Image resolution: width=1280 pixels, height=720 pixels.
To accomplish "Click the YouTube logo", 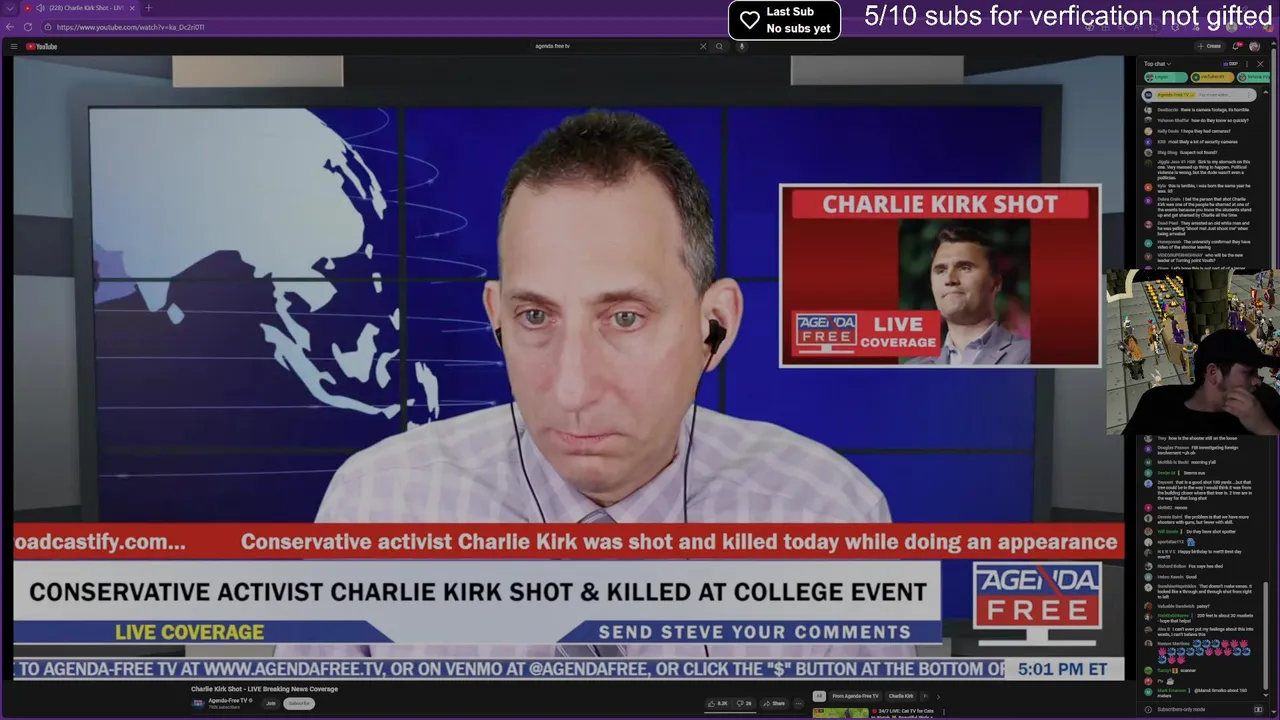I will pyautogui.click(x=41, y=46).
